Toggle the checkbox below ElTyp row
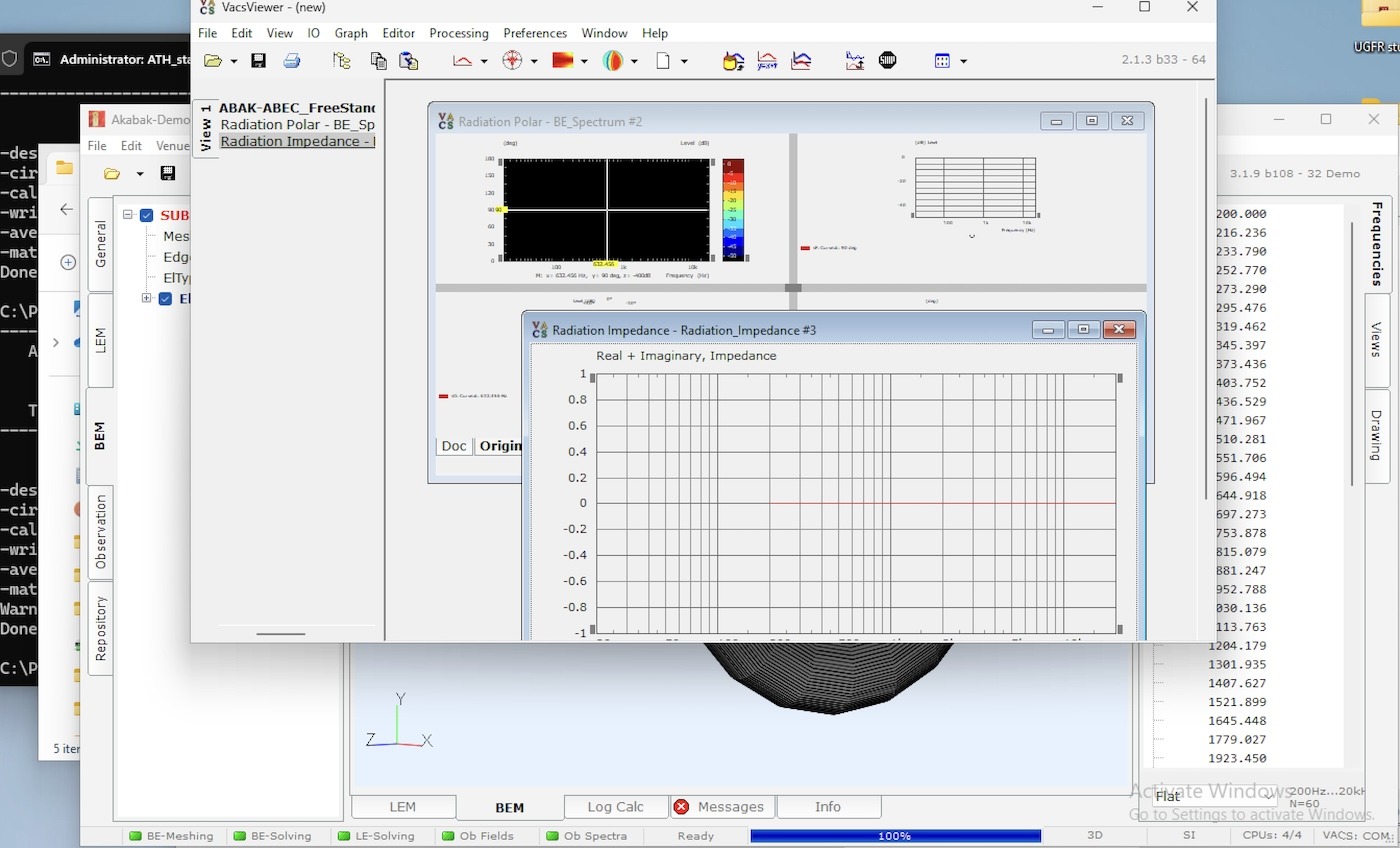This screenshot has width=1400, height=848. point(166,298)
